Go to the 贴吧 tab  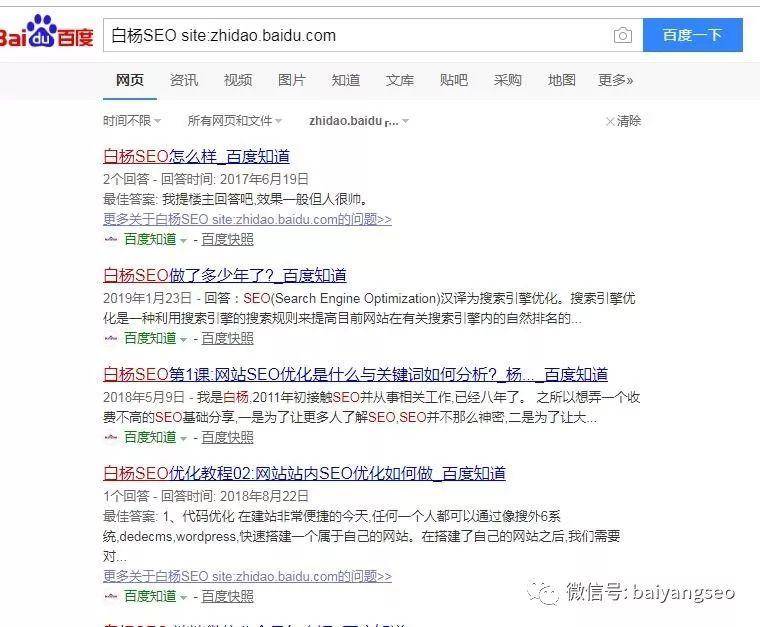point(454,80)
